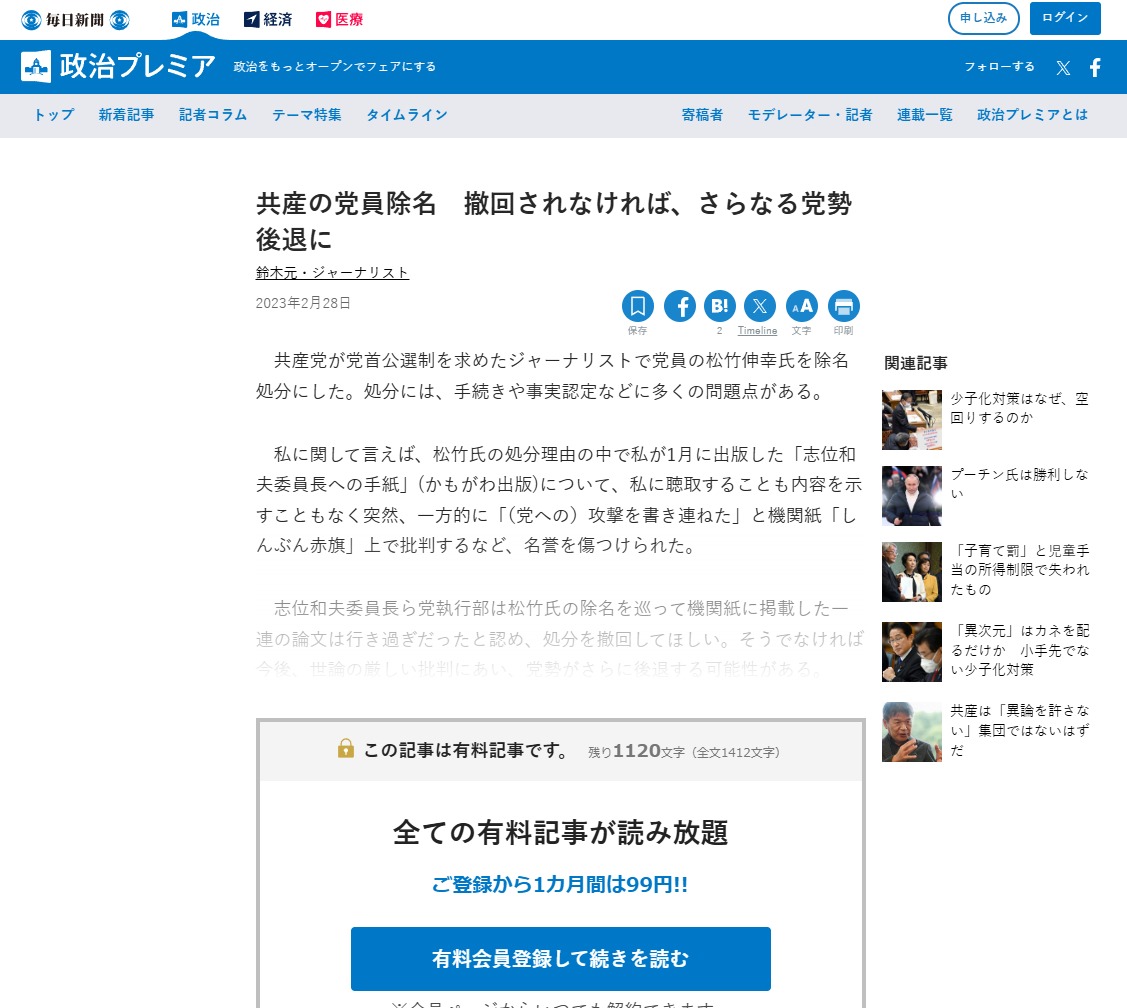Screen dimensions: 1127x1008
Task: Print the article using 印刷 icon
Action: tap(843, 306)
